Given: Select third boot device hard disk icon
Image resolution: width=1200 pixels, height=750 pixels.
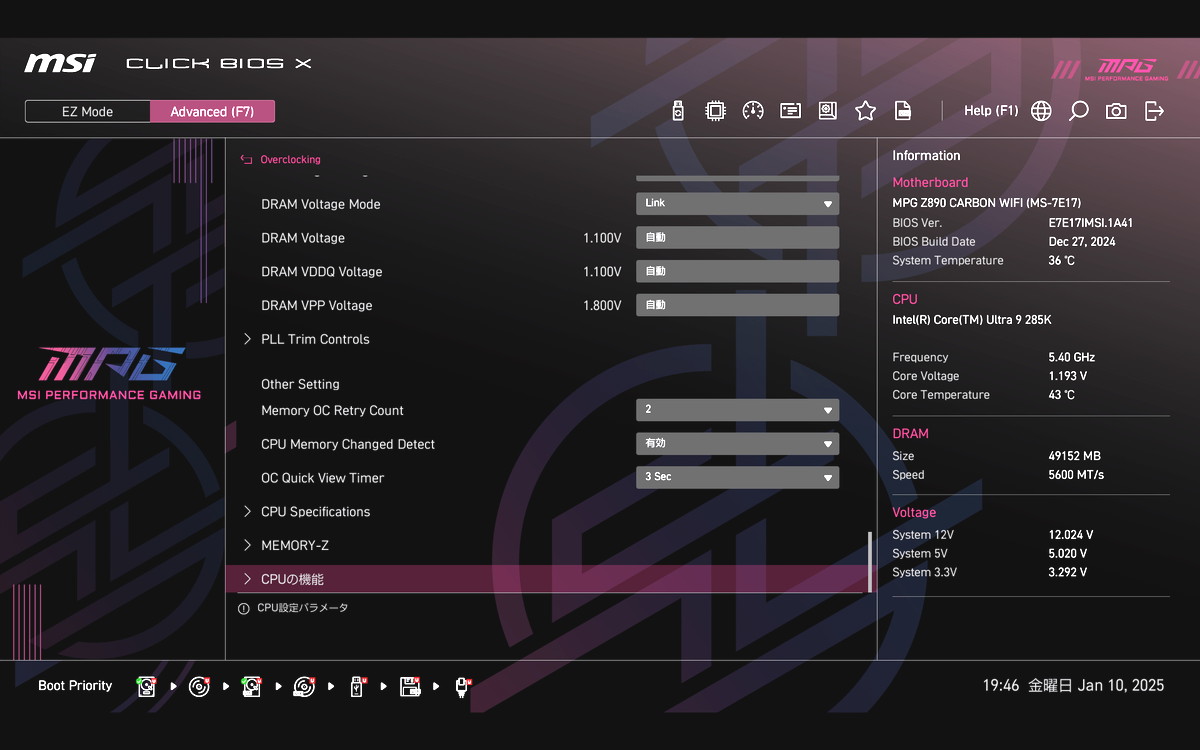Looking at the screenshot, I should coord(252,686).
